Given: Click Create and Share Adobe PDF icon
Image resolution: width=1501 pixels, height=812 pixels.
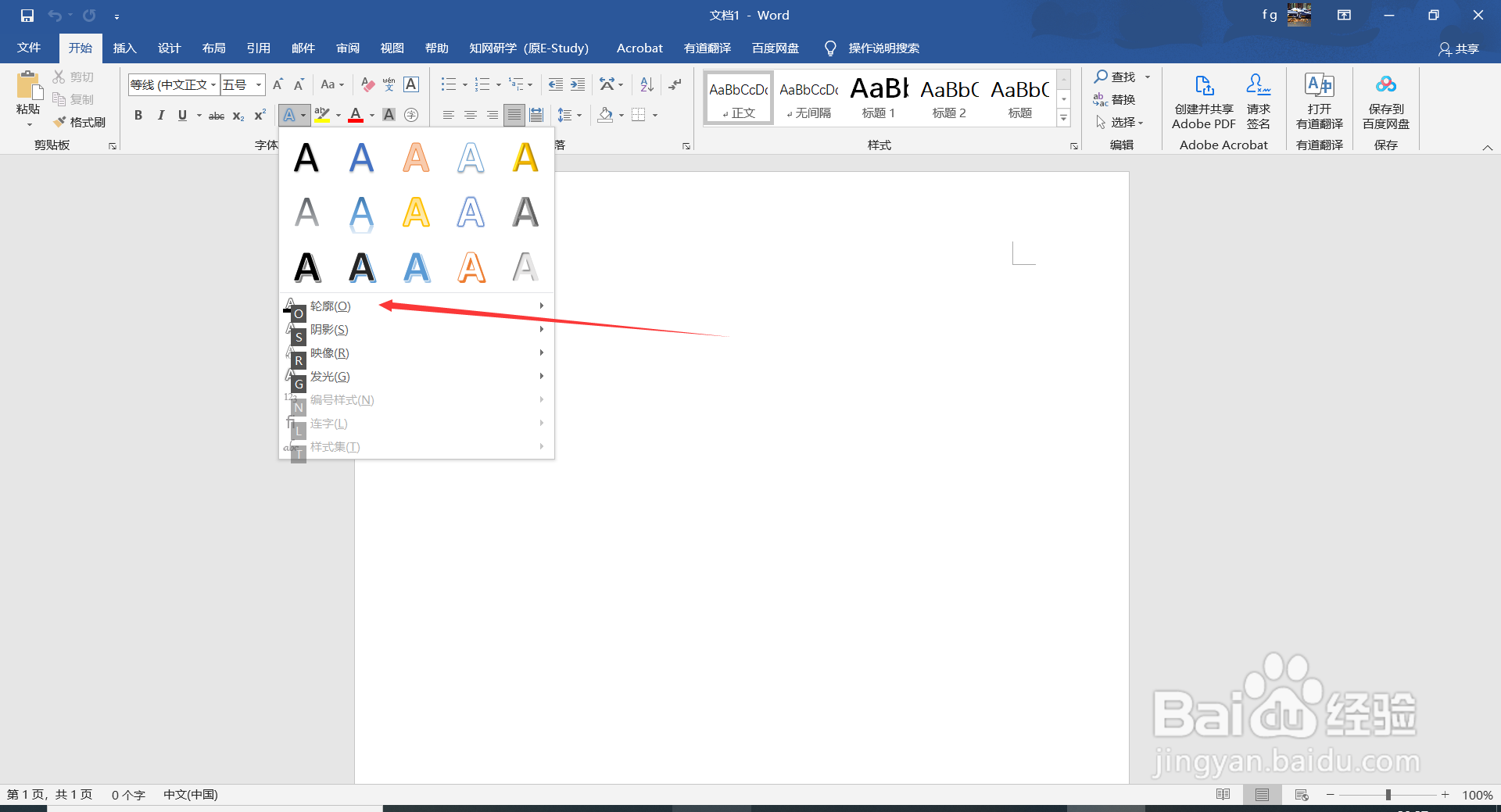Looking at the screenshot, I should click(1204, 84).
